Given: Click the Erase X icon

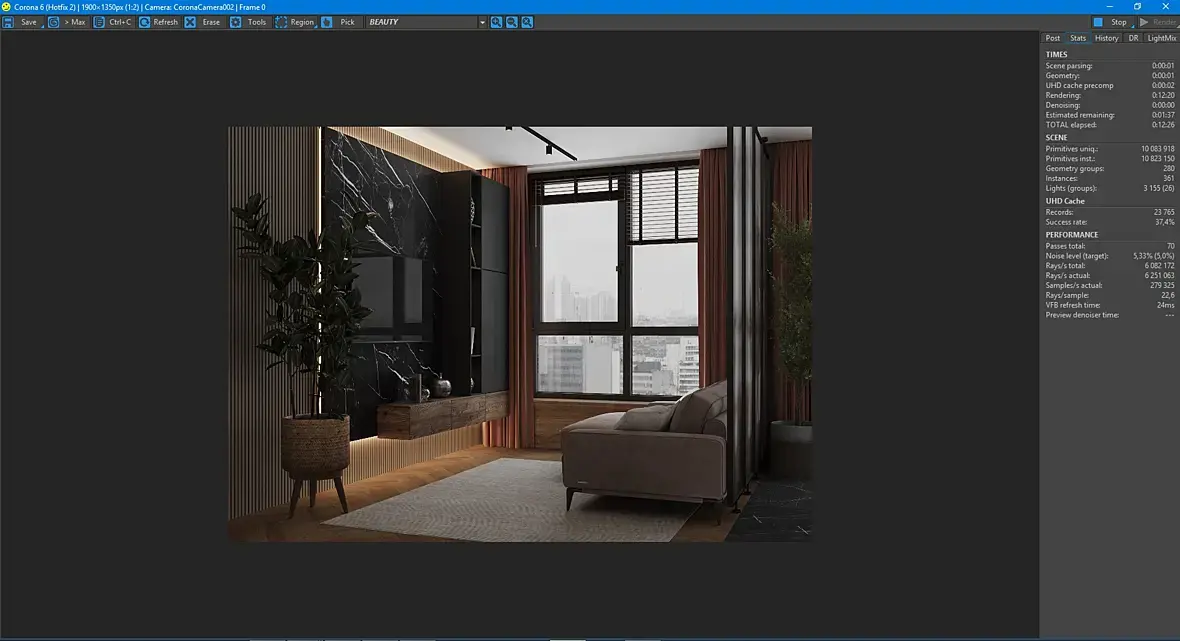Looking at the screenshot, I should (x=190, y=23).
